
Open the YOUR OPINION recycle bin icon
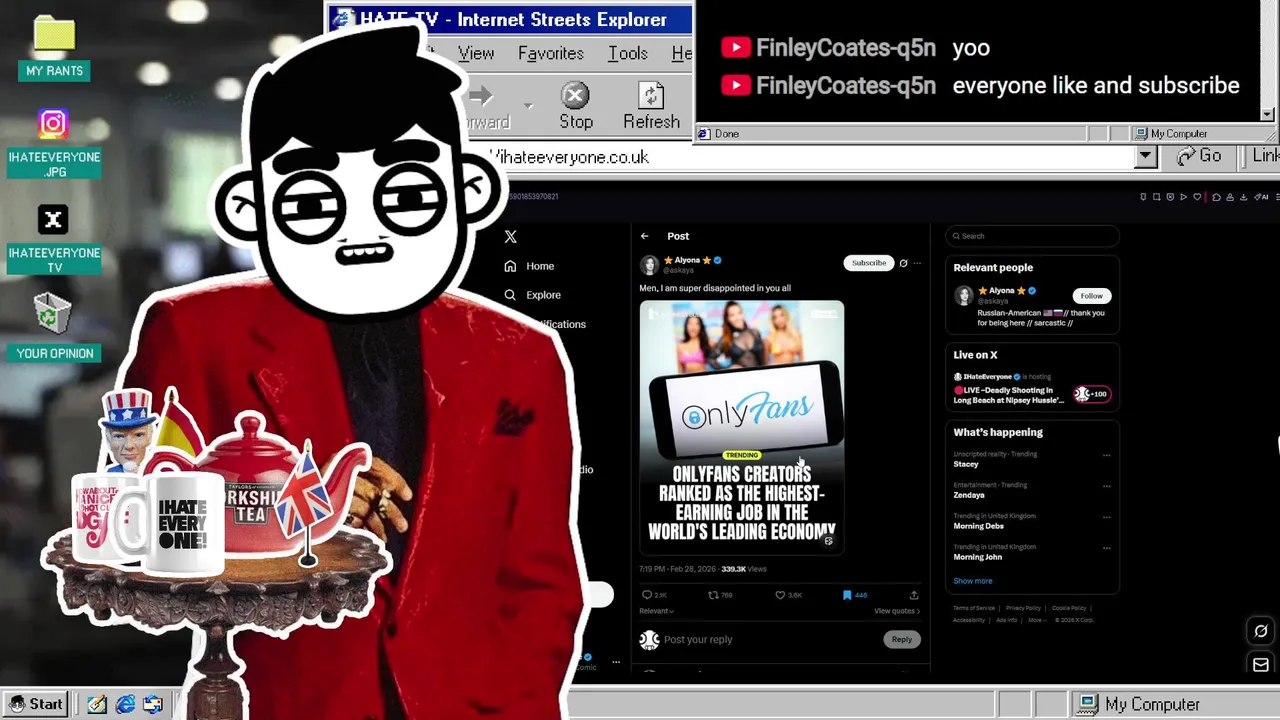click(x=52, y=314)
